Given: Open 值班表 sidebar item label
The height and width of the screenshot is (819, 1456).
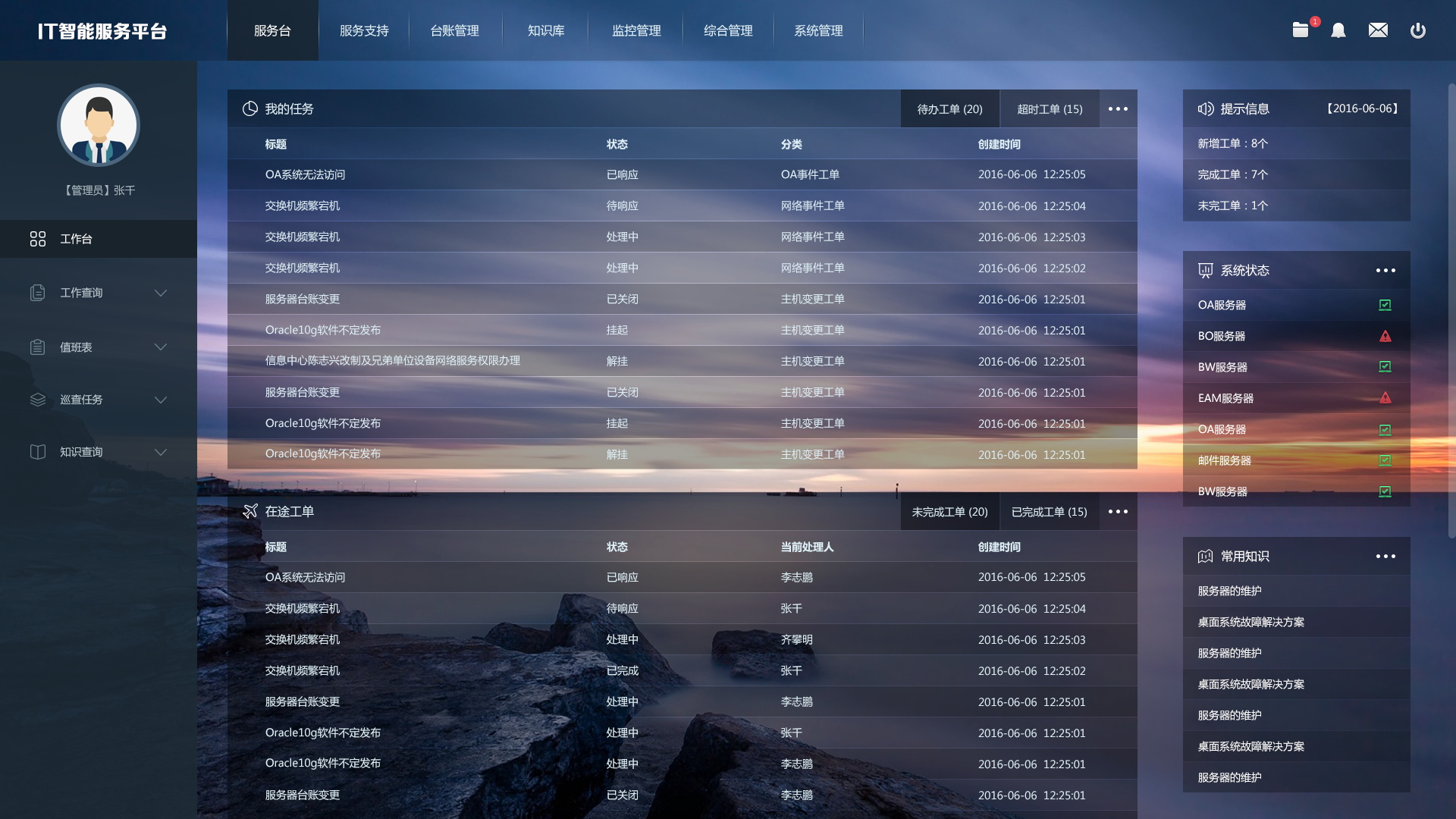Looking at the screenshot, I should click(76, 347).
